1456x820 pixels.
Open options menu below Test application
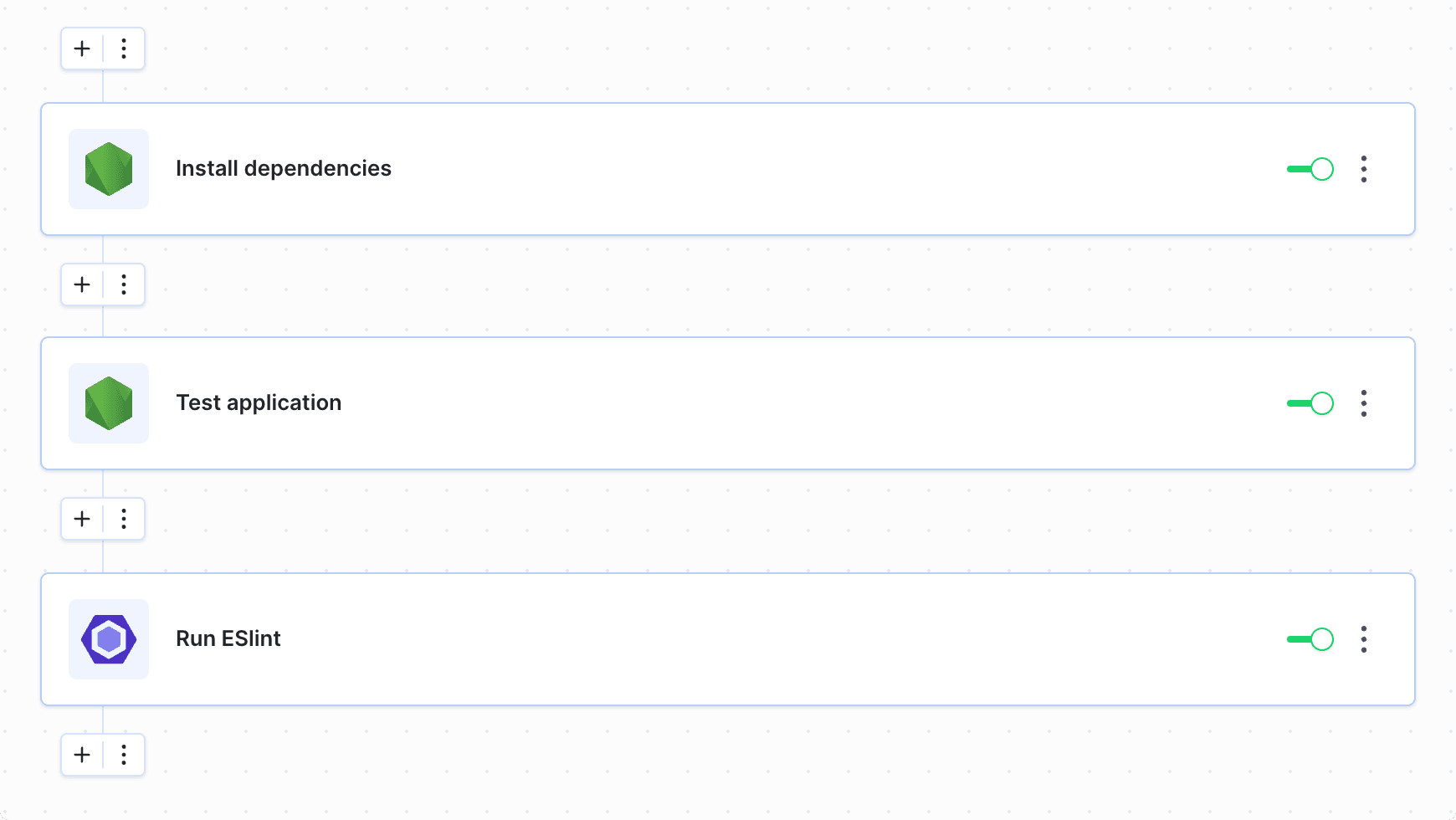124,519
